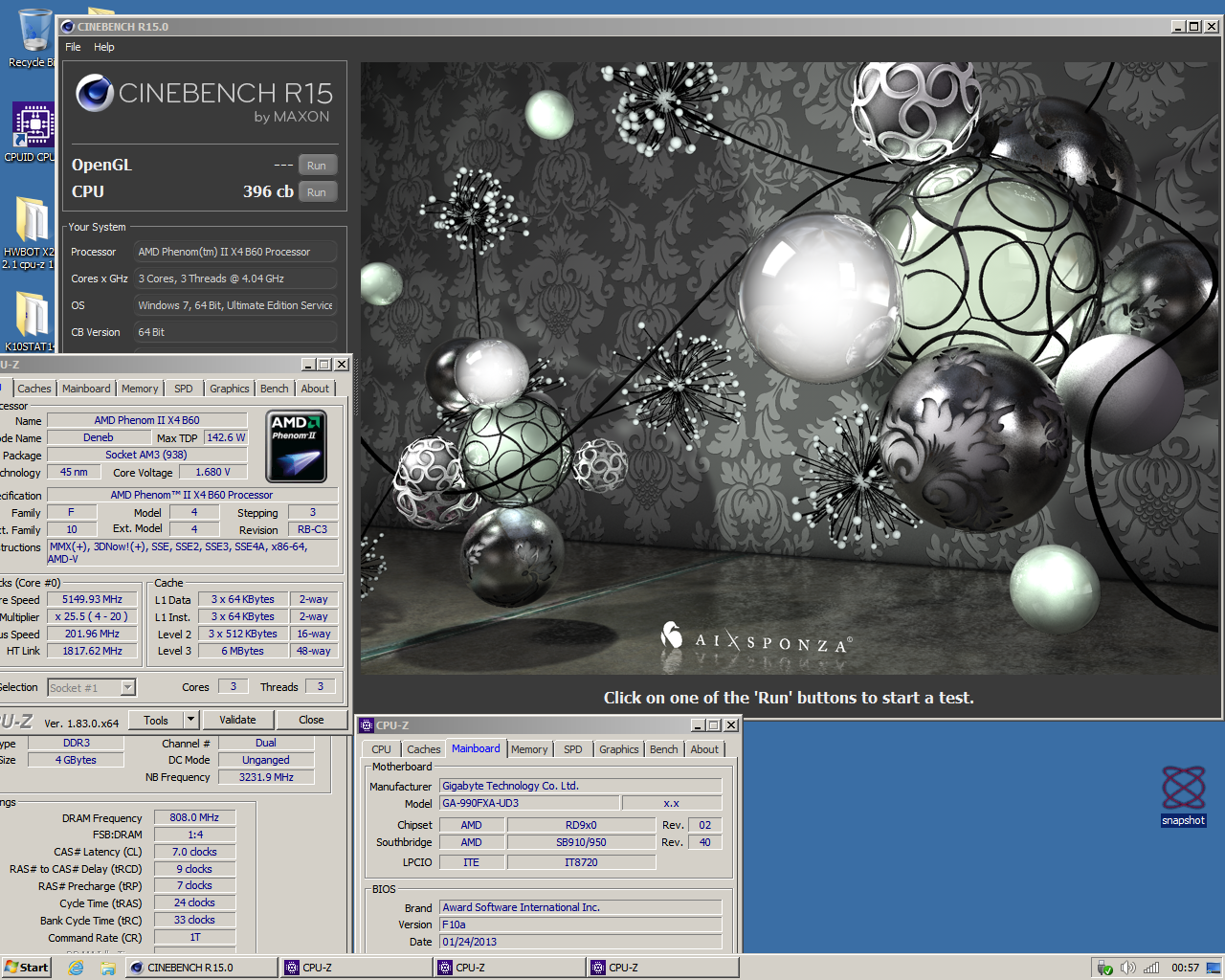
Task: Click the Validate button in CPU-Z
Action: click(237, 720)
